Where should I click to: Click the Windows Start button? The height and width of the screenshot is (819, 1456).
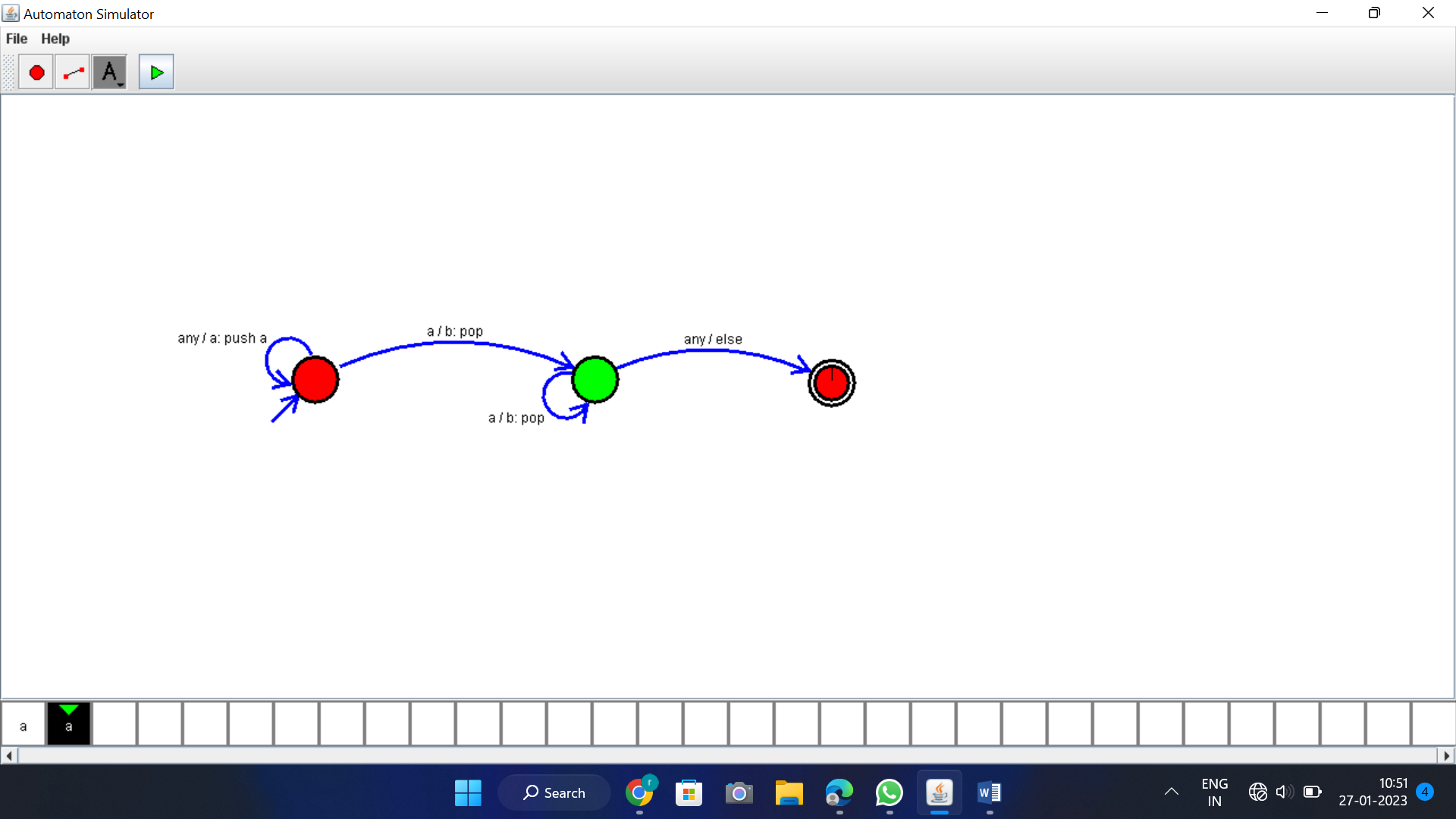pyautogui.click(x=468, y=792)
